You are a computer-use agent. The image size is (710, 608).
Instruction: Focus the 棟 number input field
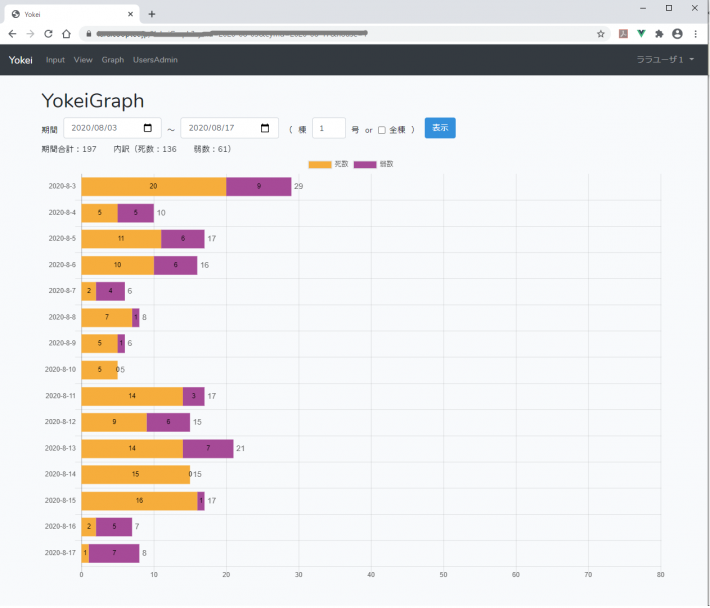329,128
